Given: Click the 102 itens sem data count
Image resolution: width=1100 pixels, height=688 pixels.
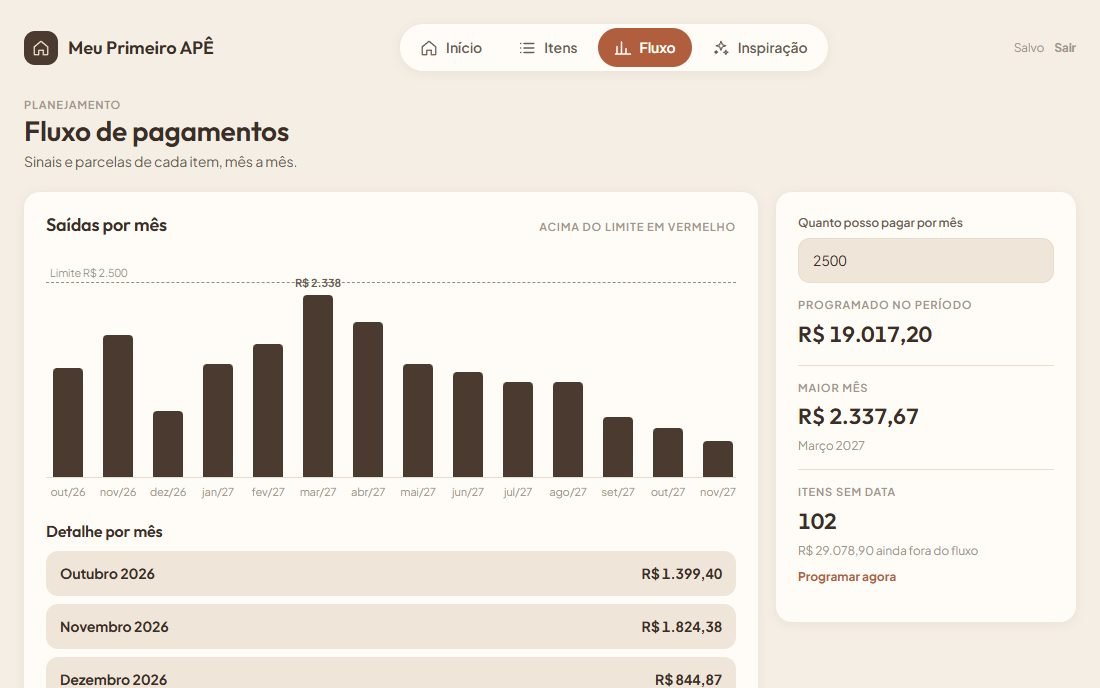Looking at the screenshot, I should 817,521.
